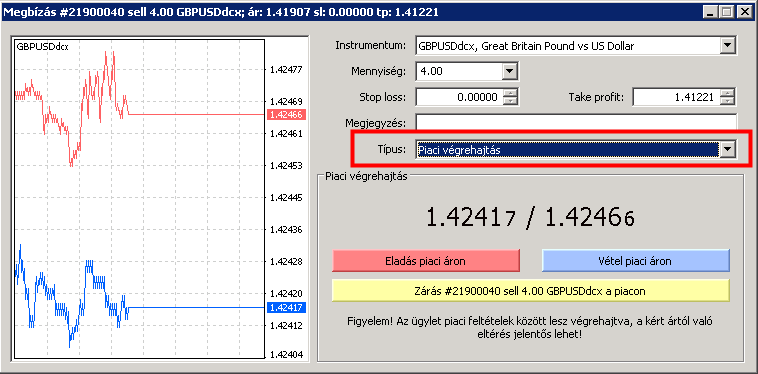This screenshot has height=374, width=758.
Task: Click the 1.42428 axis price label
Action: click(x=286, y=261)
